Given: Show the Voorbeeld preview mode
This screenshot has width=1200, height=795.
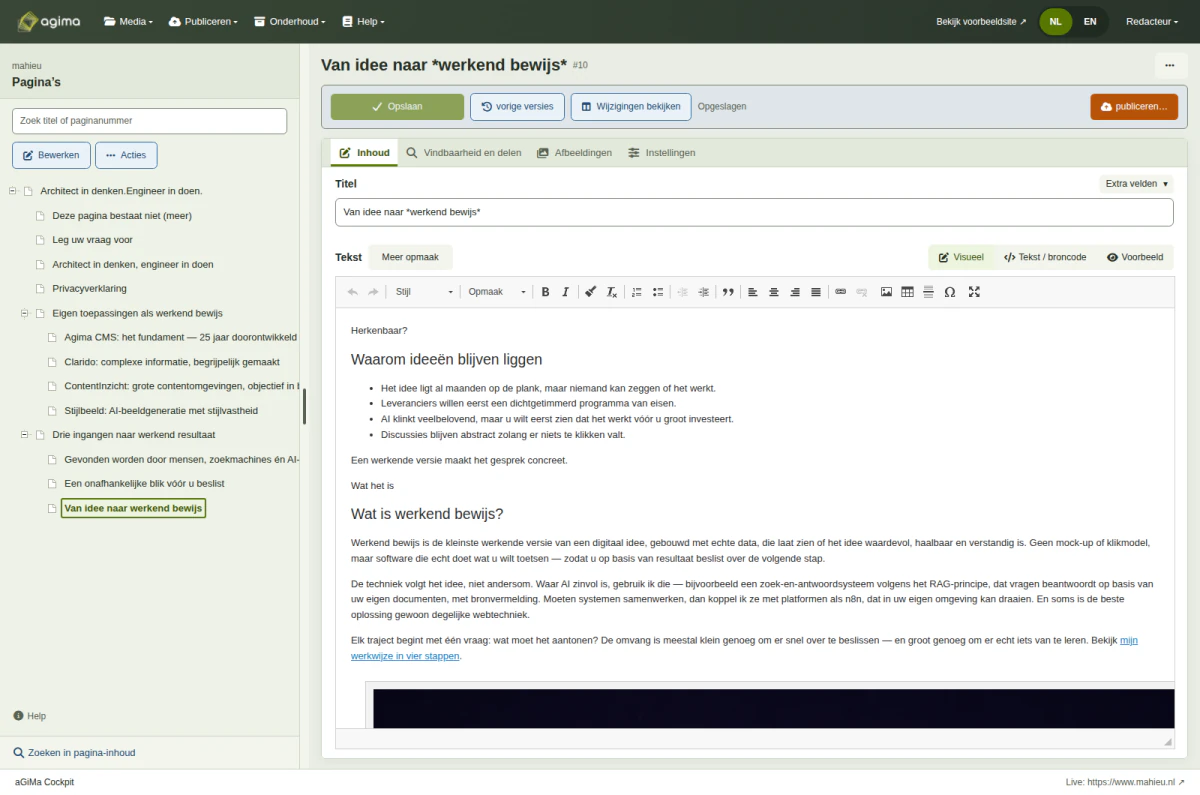Looking at the screenshot, I should pos(1135,257).
